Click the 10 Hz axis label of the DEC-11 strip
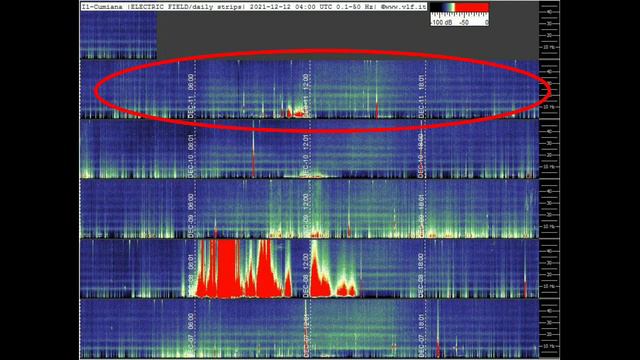The height and width of the screenshot is (360, 640). (550, 107)
